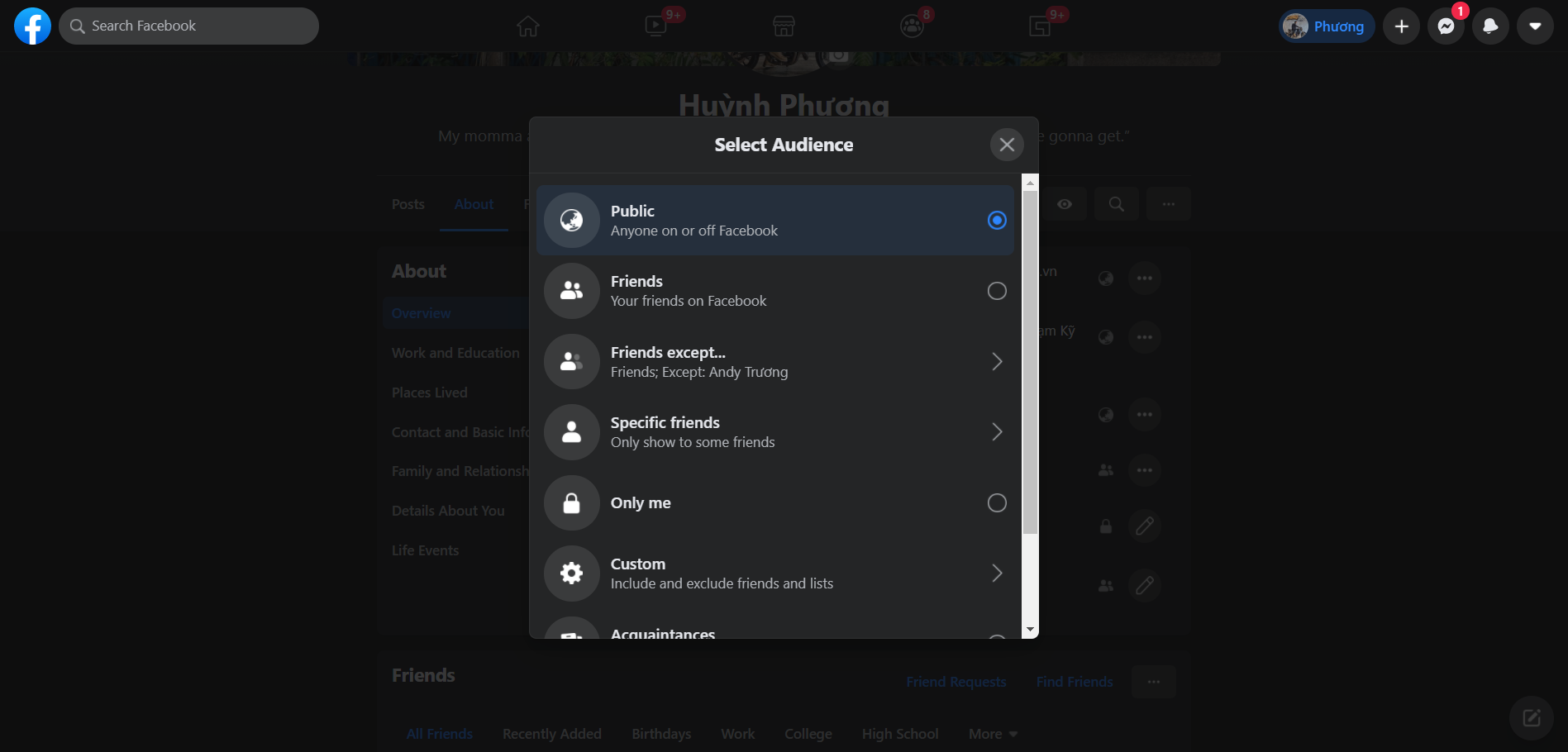Click Find Friends link

pyautogui.click(x=1075, y=682)
